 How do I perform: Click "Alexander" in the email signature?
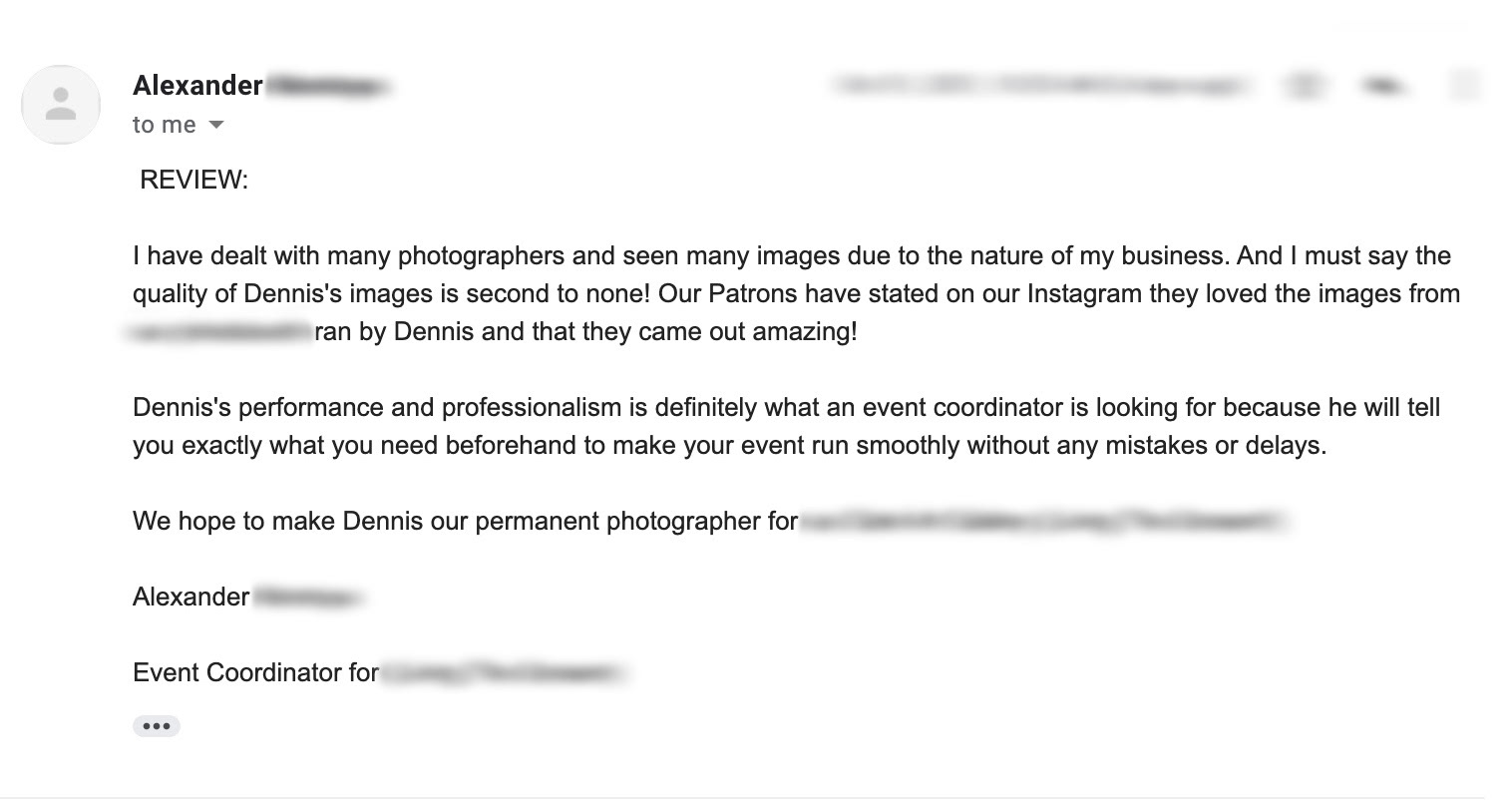click(x=190, y=597)
